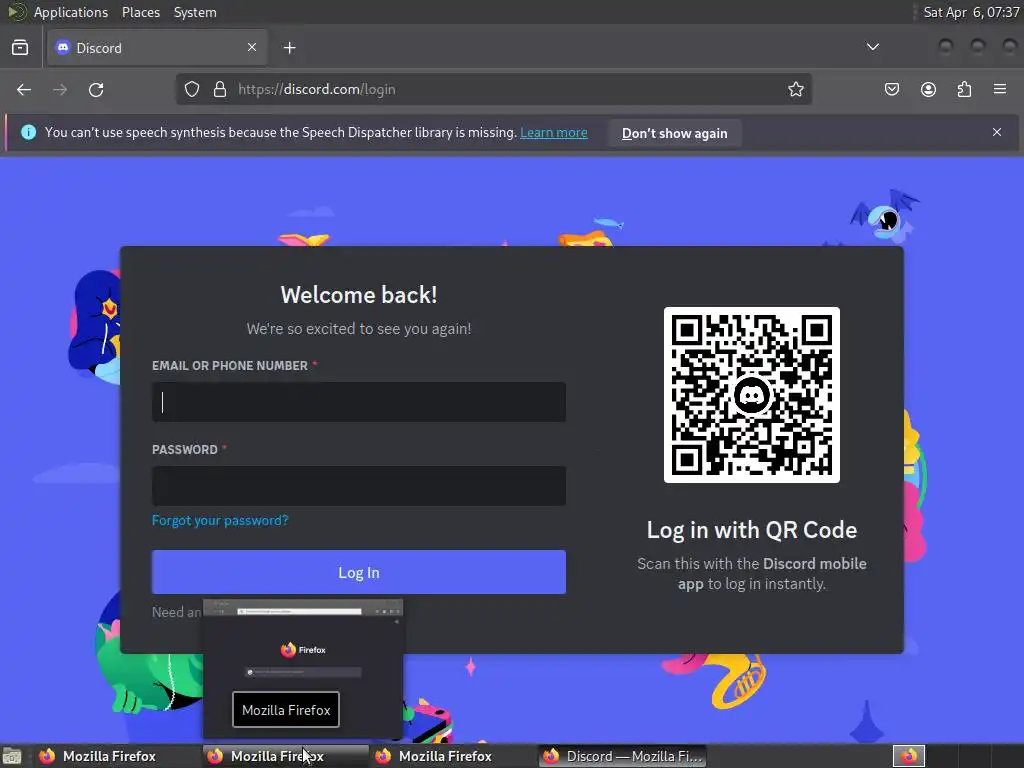The image size is (1024, 768).
Task: Open the Firefox View icon beside the tabs
Action: pyautogui.click(x=20, y=48)
